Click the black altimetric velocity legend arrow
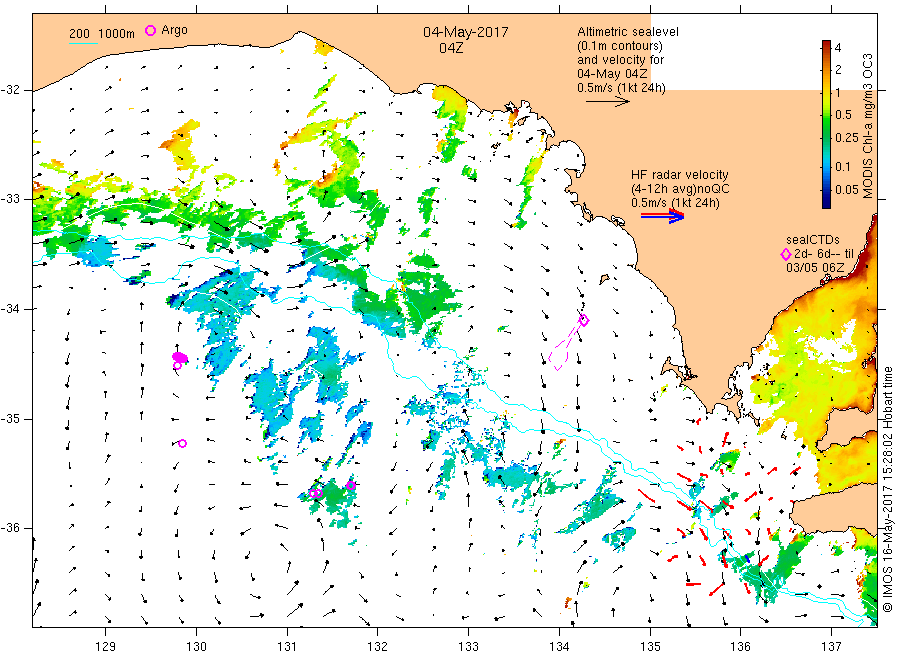900x660 pixels. 608,102
